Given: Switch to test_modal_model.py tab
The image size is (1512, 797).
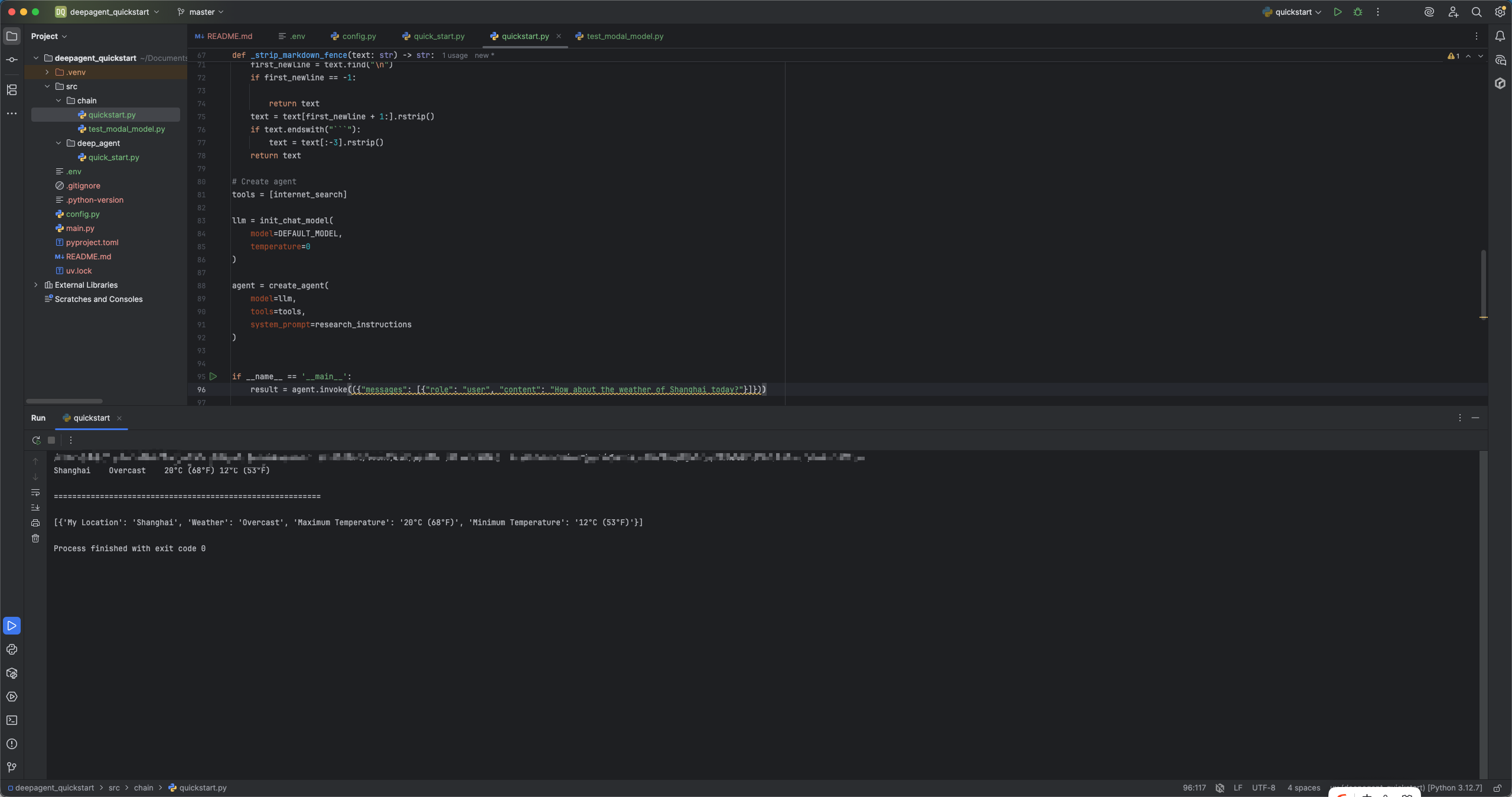Looking at the screenshot, I should (x=619, y=36).
